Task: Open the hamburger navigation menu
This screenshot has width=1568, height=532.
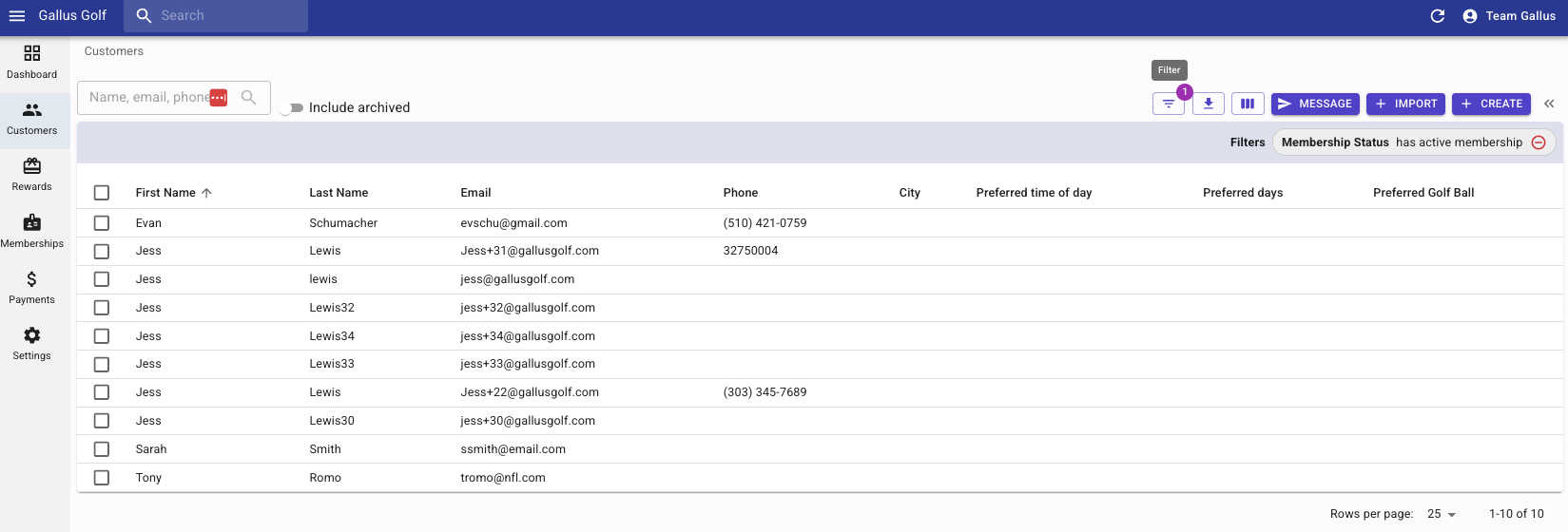Action: (17, 15)
